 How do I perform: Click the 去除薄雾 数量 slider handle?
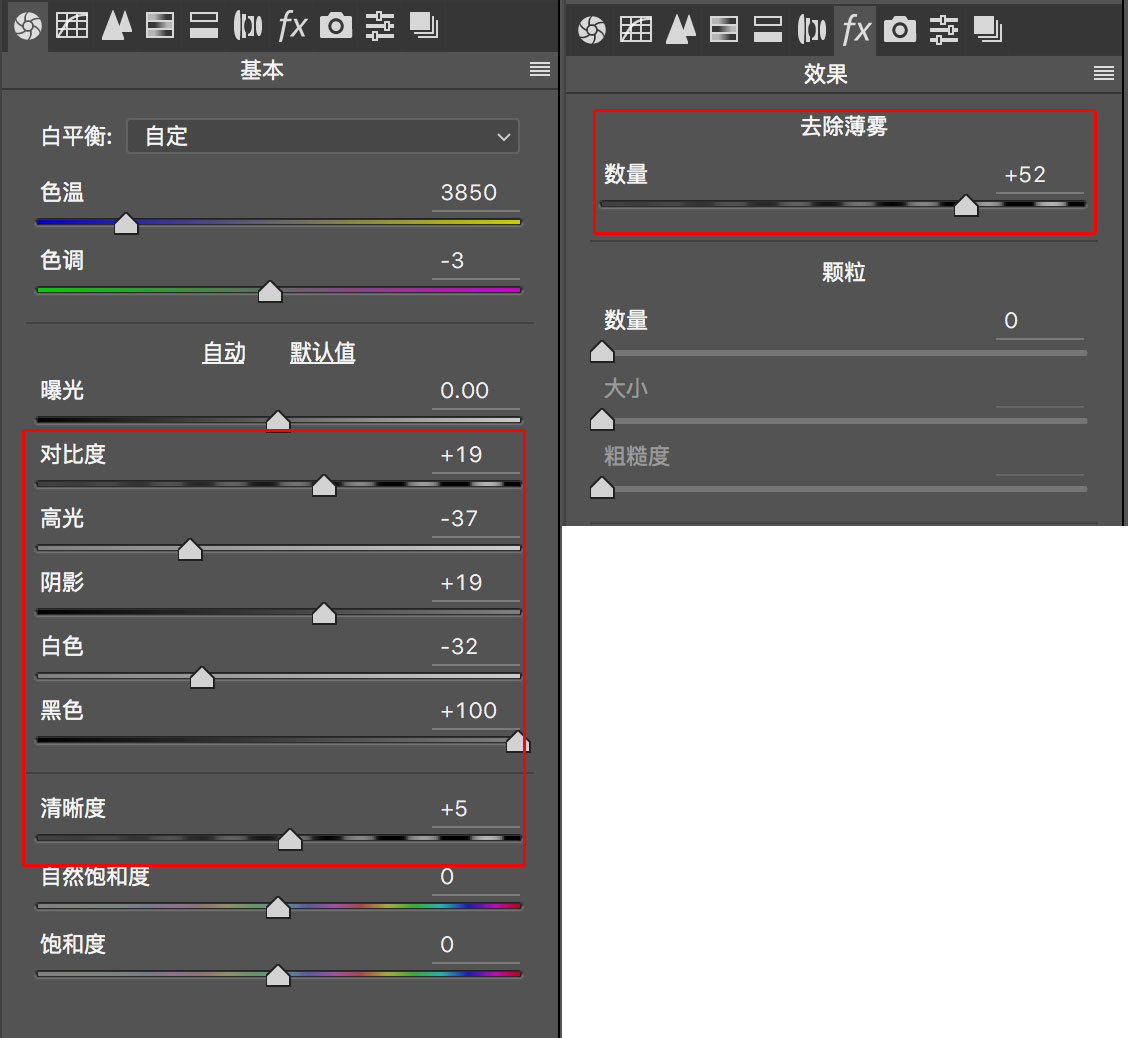[965, 206]
